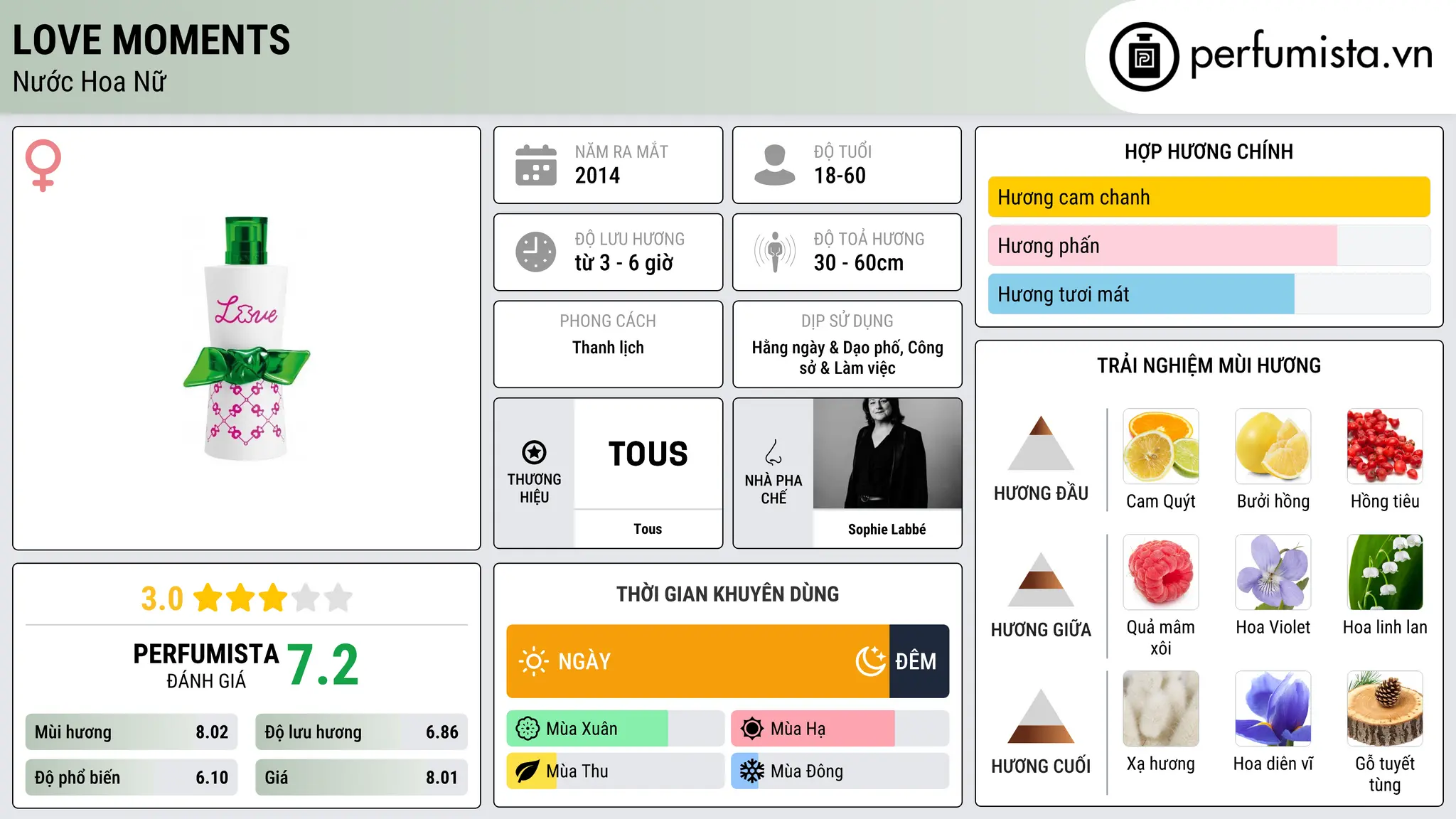Click the sillage icon beside Độ toả hương
1456x819 pixels.
(775, 252)
